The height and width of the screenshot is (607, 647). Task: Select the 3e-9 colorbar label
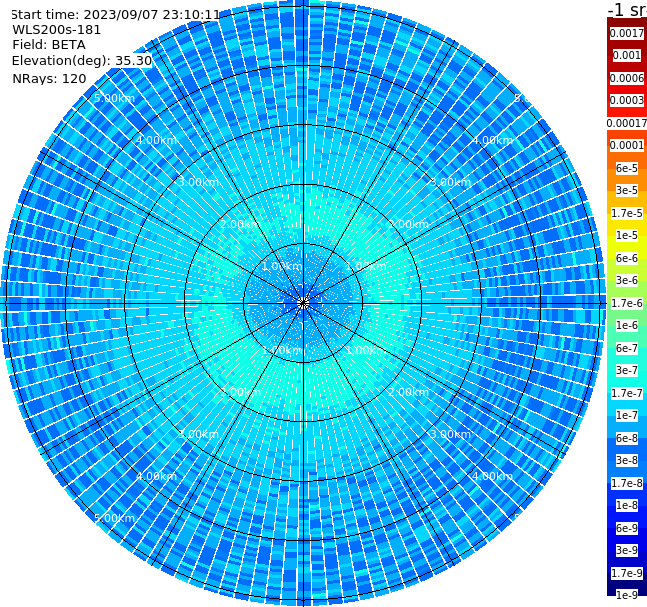point(626,550)
